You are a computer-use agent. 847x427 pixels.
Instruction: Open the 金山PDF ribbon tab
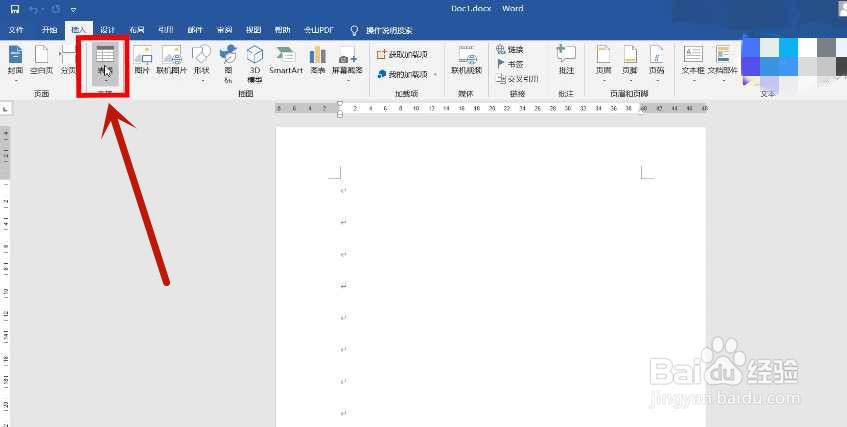(x=319, y=30)
